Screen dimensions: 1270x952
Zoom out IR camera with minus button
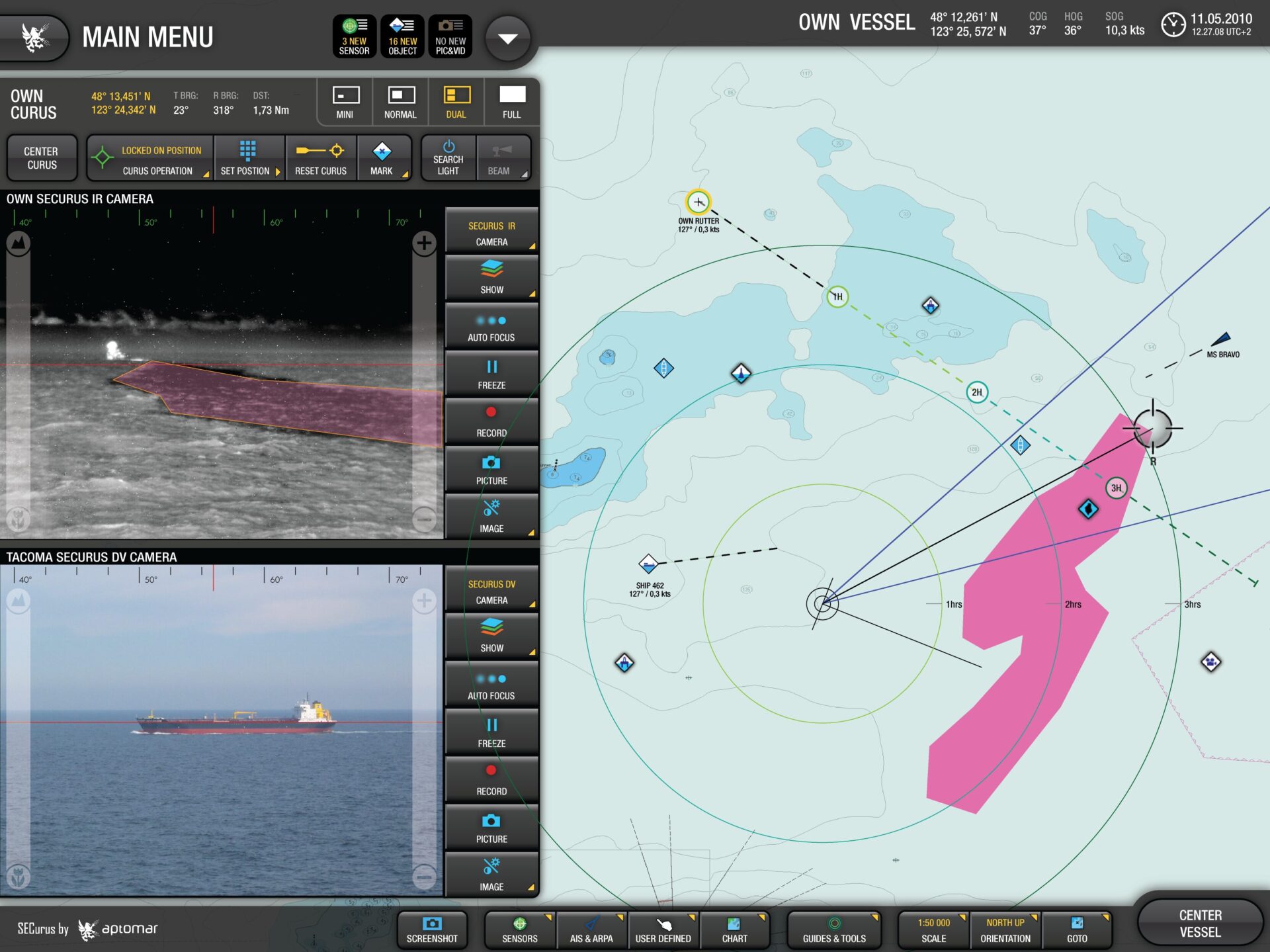(x=424, y=519)
